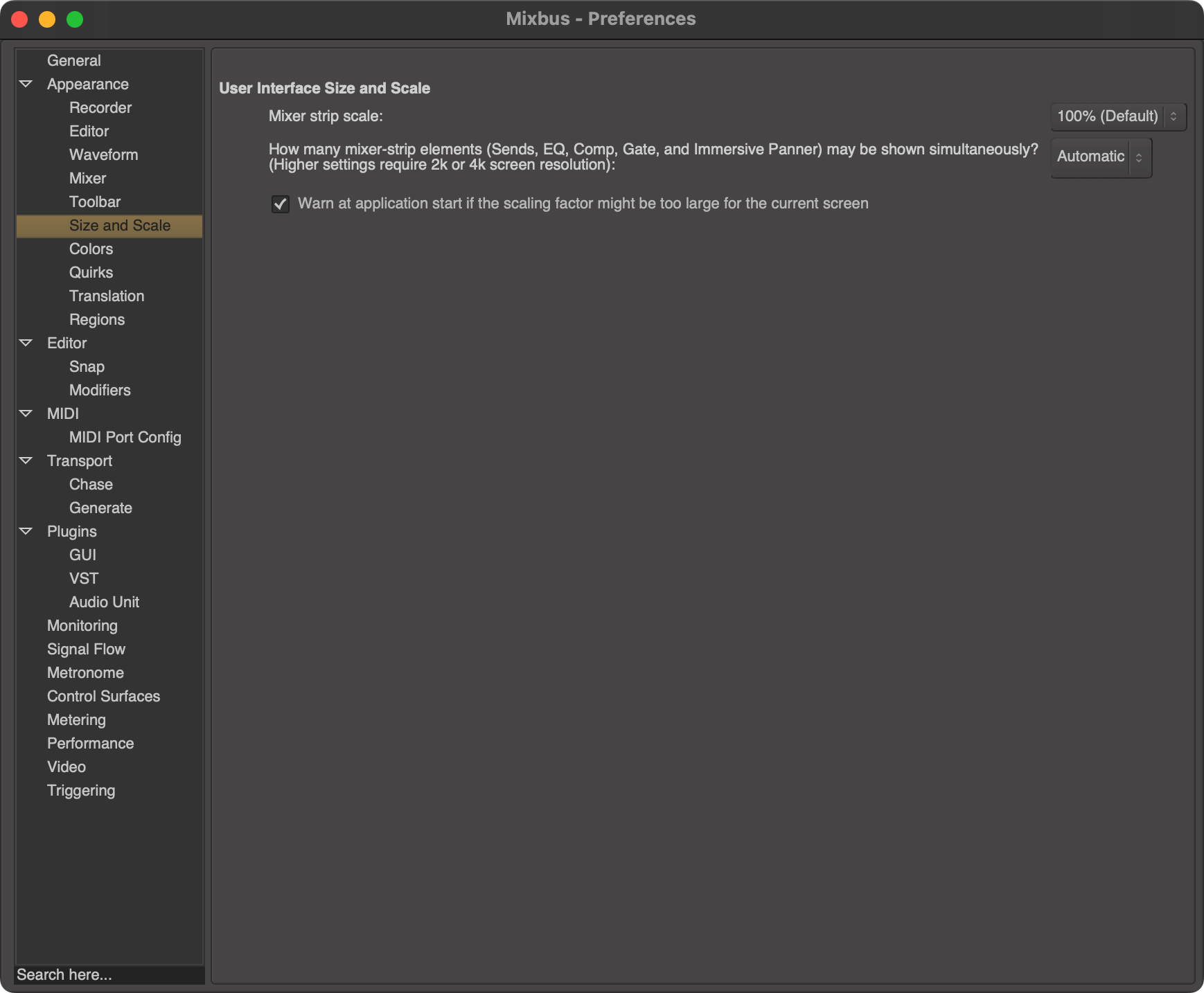This screenshot has width=1204, height=993.
Task: Click the search field at sidebar bottom
Action: tap(109, 974)
